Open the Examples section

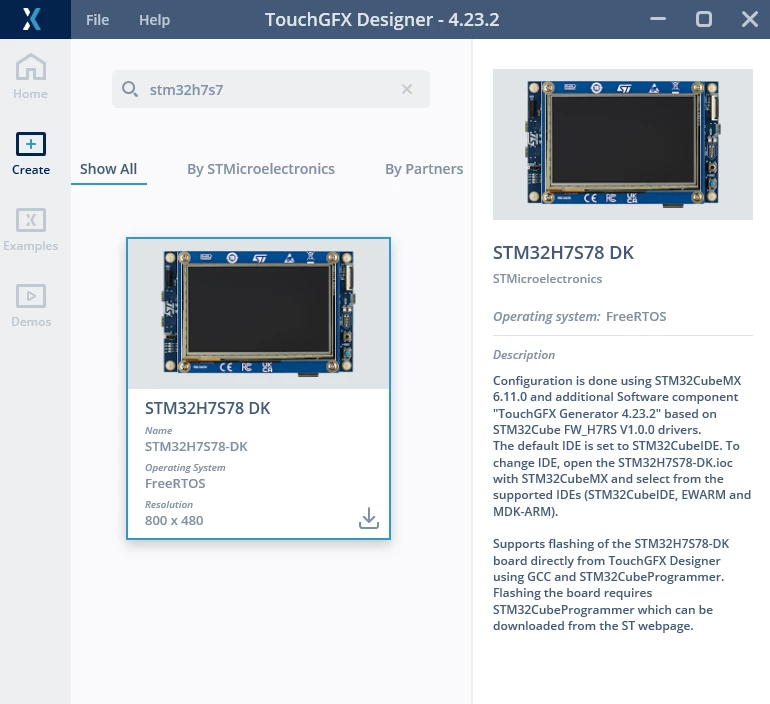30,230
